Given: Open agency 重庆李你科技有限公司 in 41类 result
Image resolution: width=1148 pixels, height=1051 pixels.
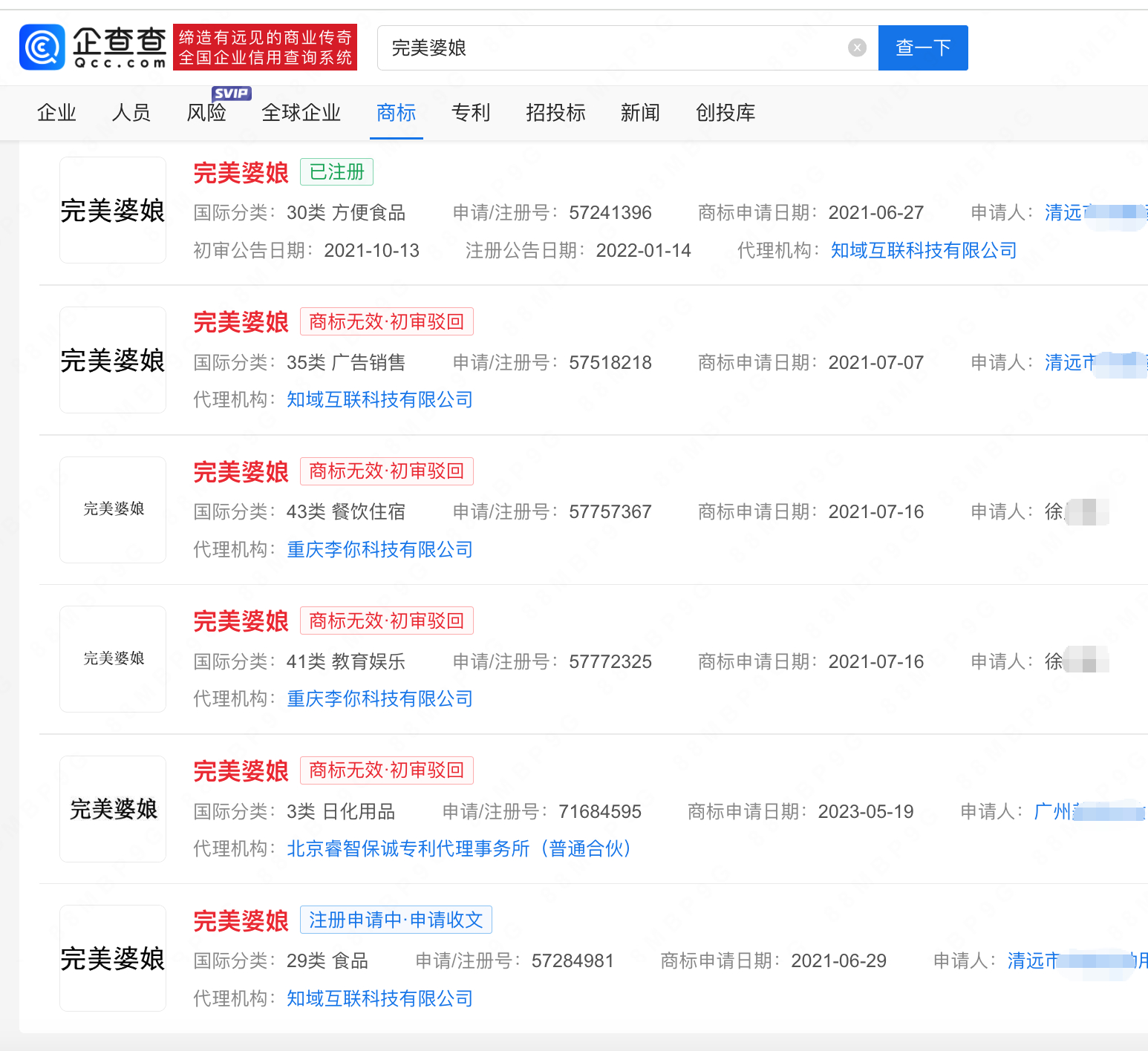Looking at the screenshot, I should point(380,699).
